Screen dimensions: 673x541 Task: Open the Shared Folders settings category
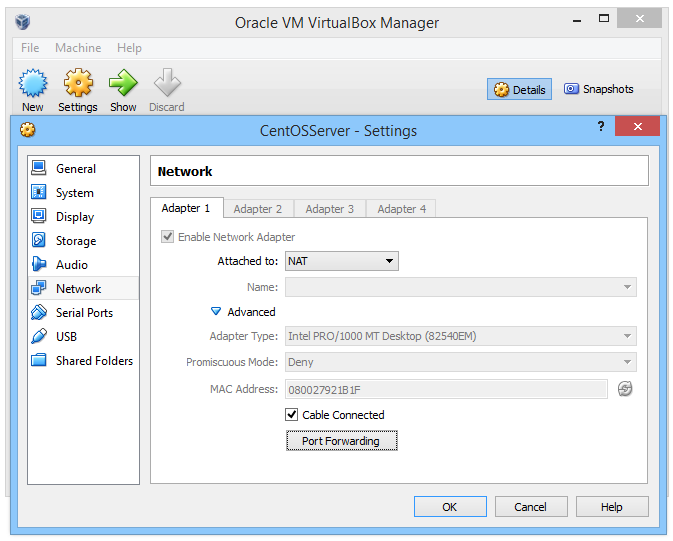click(x=84, y=361)
